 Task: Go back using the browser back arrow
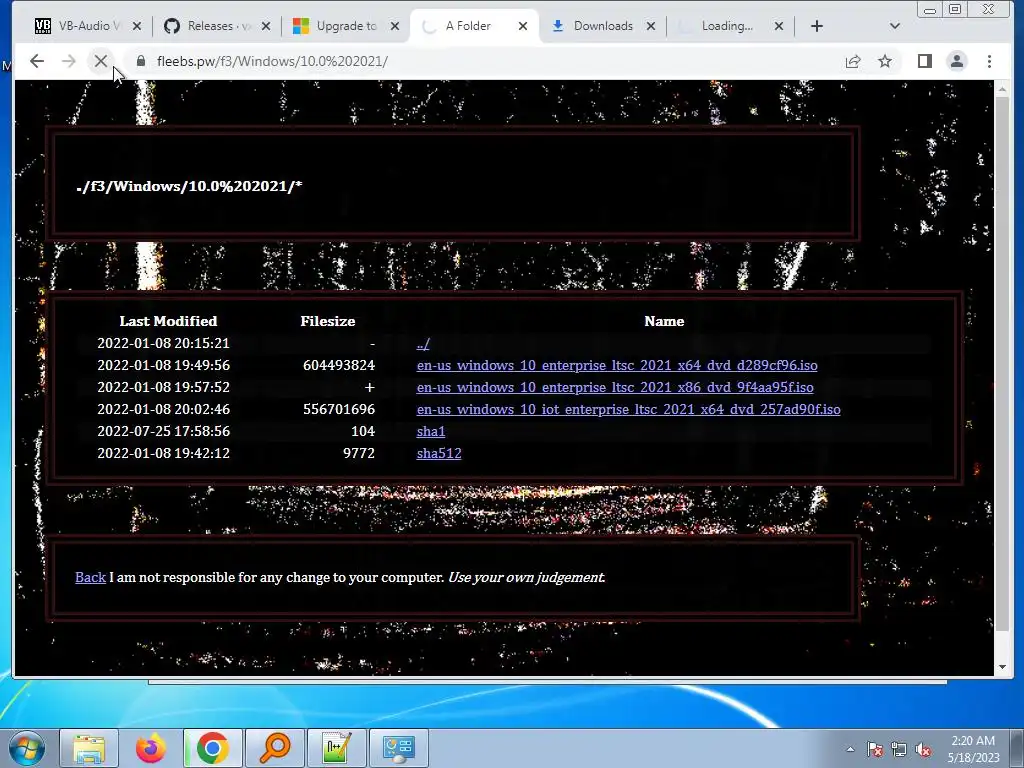[x=37, y=61]
